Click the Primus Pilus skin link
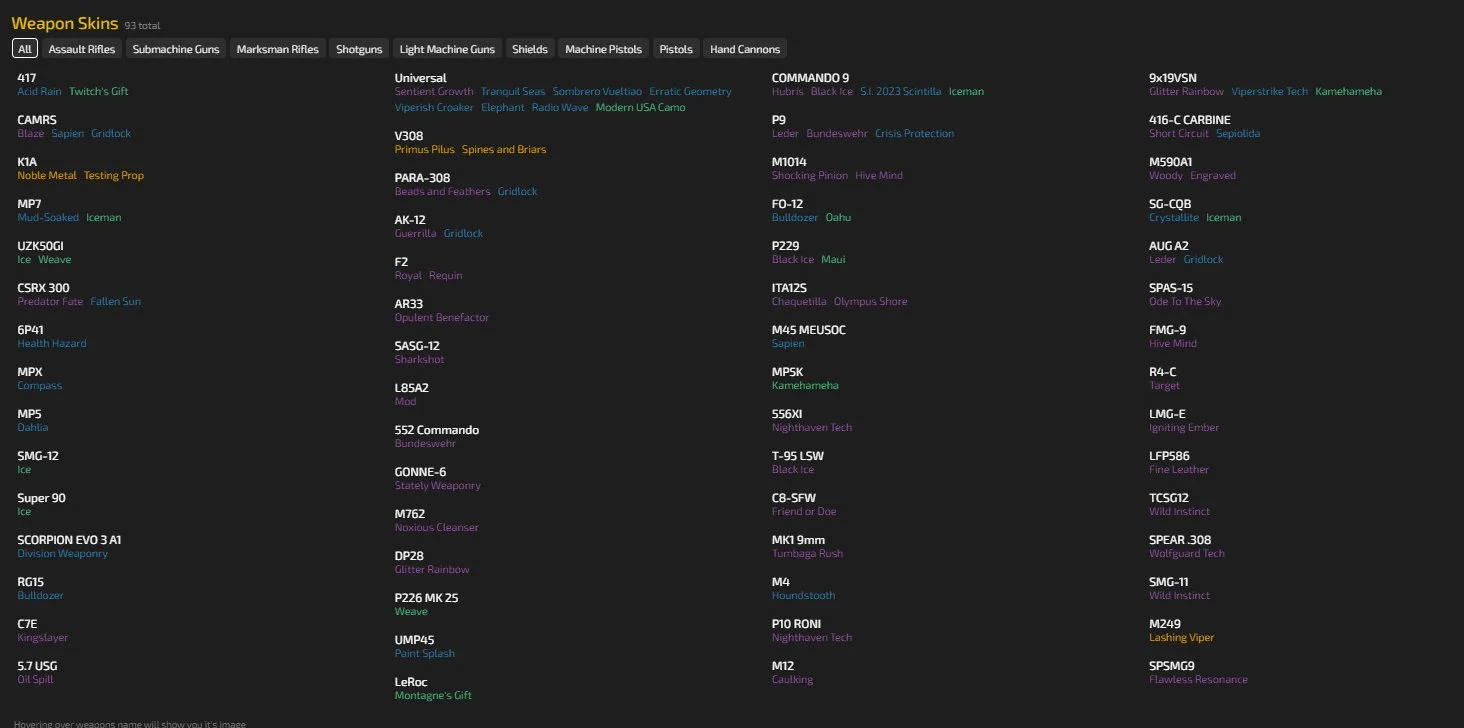 click(425, 149)
